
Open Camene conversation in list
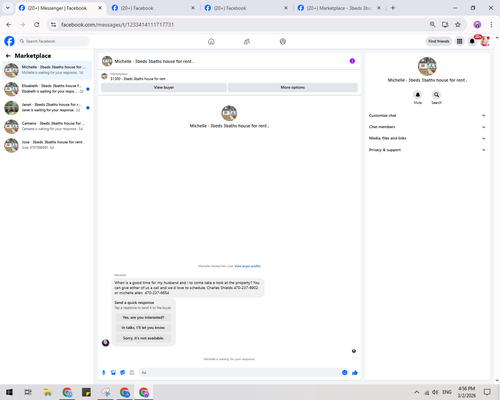pyautogui.click(x=47, y=126)
